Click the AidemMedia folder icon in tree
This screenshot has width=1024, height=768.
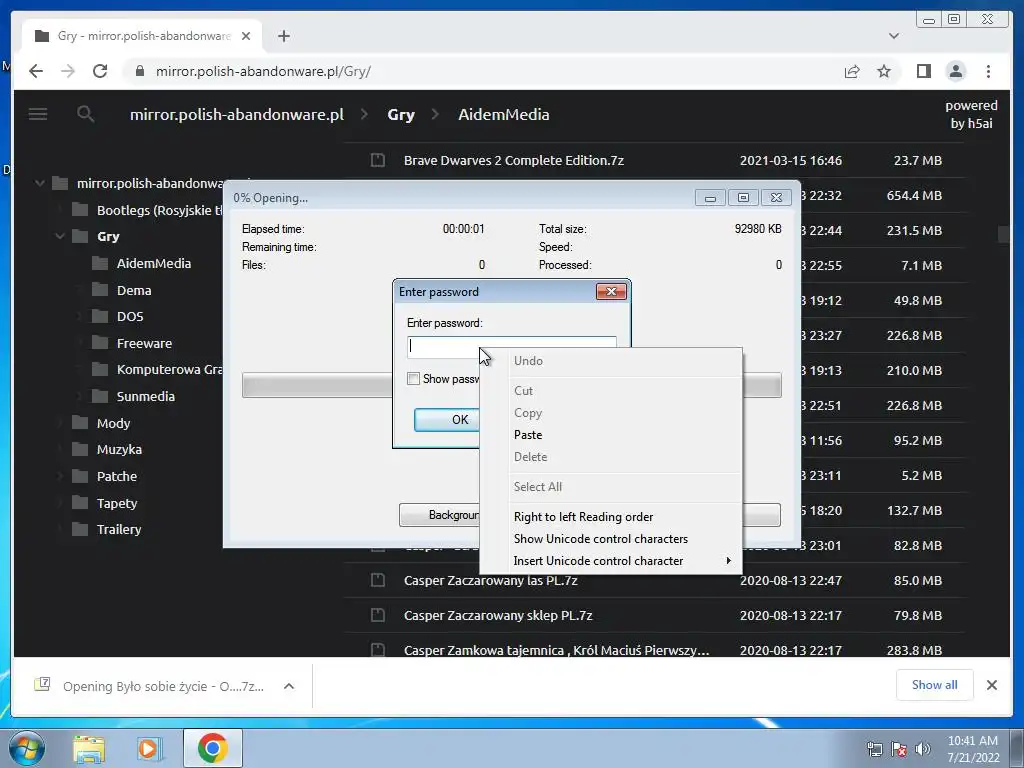100,263
